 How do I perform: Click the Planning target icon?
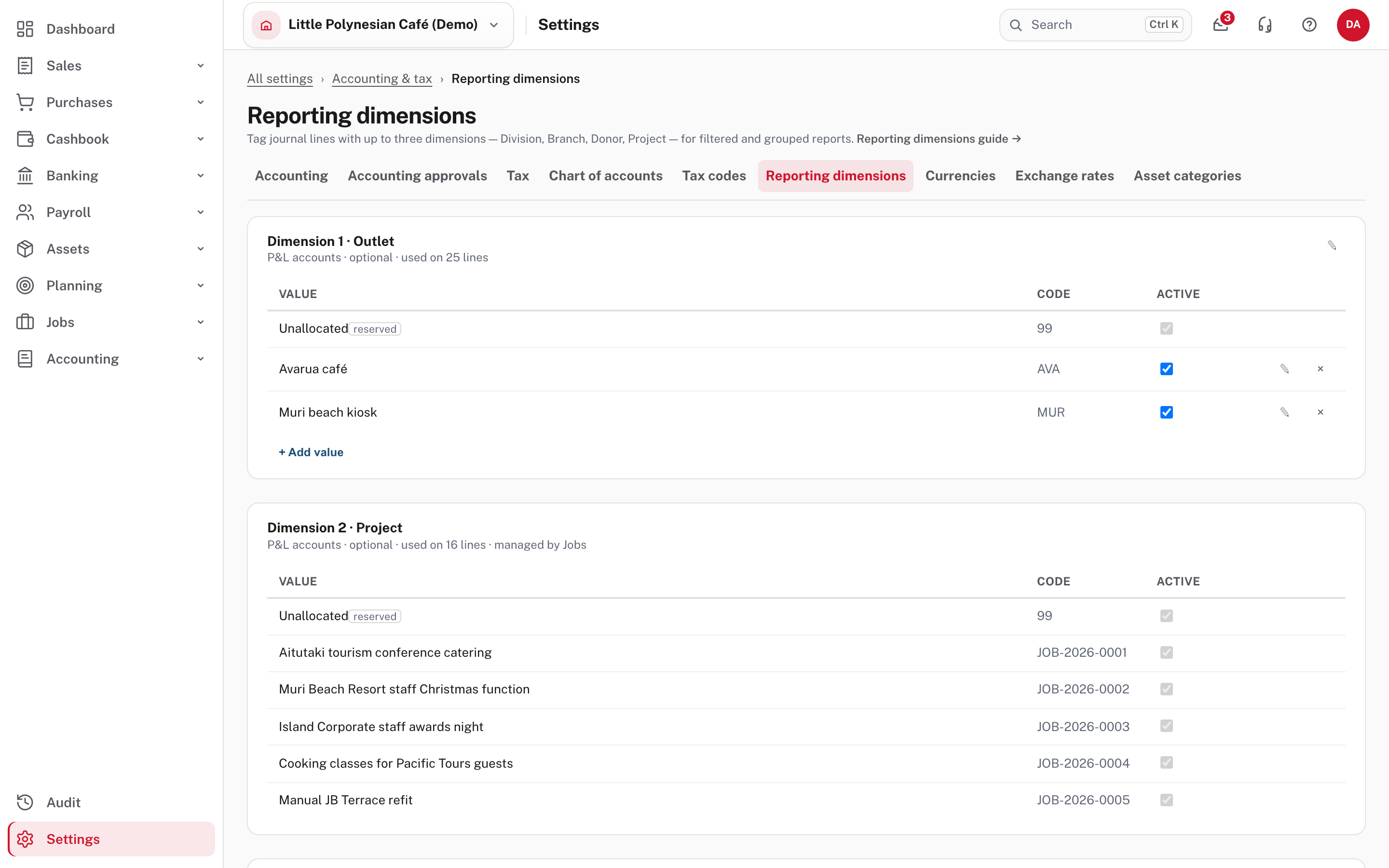coord(25,285)
